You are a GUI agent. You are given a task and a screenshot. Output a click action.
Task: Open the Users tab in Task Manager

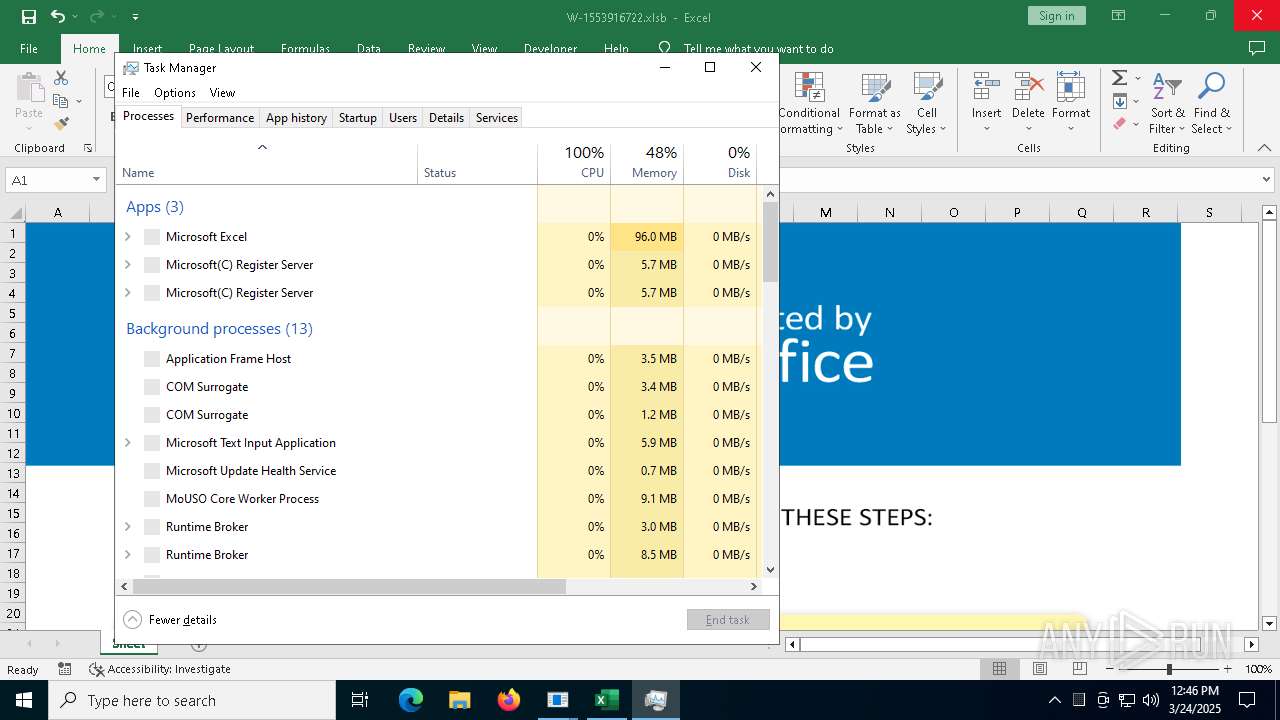[x=403, y=118]
